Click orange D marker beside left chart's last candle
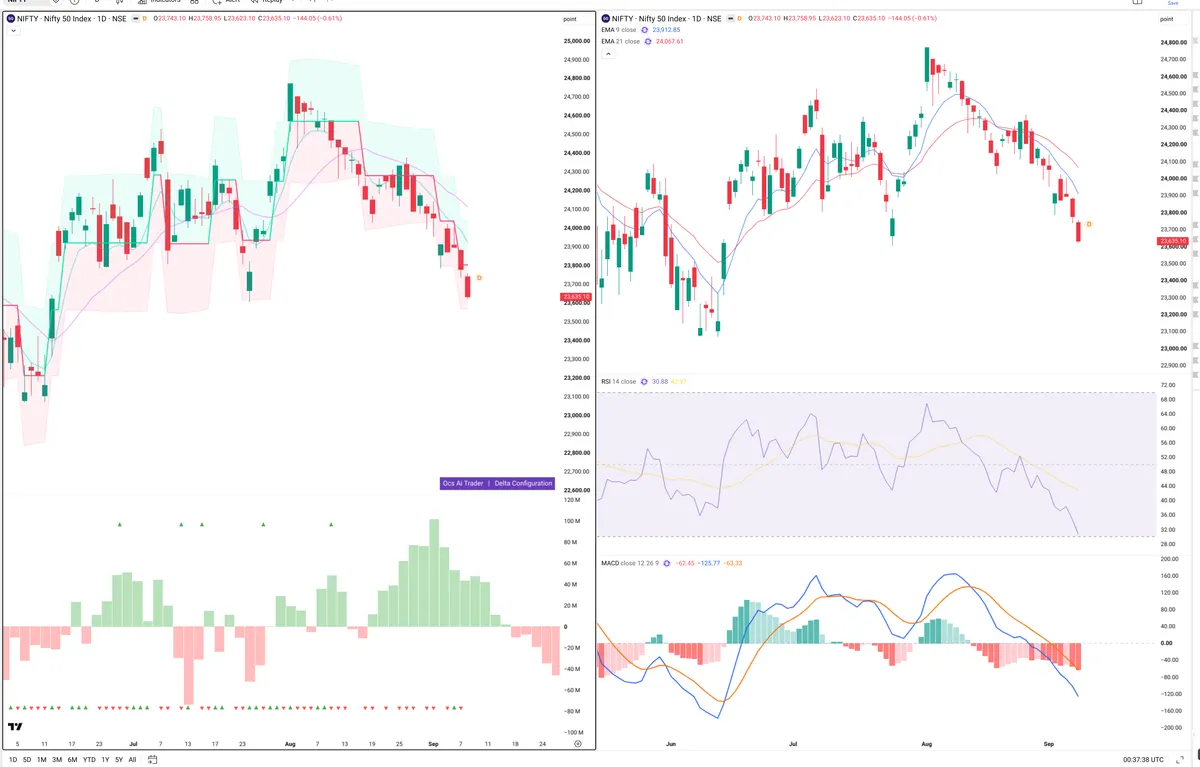Screen dimensions: 1200x767 (479, 277)
